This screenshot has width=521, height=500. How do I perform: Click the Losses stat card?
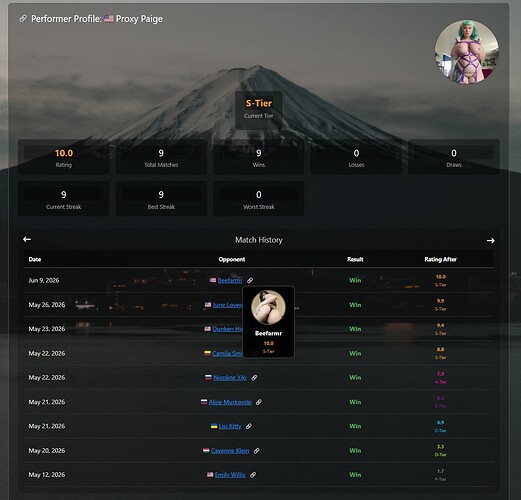(x=356, y=157)
